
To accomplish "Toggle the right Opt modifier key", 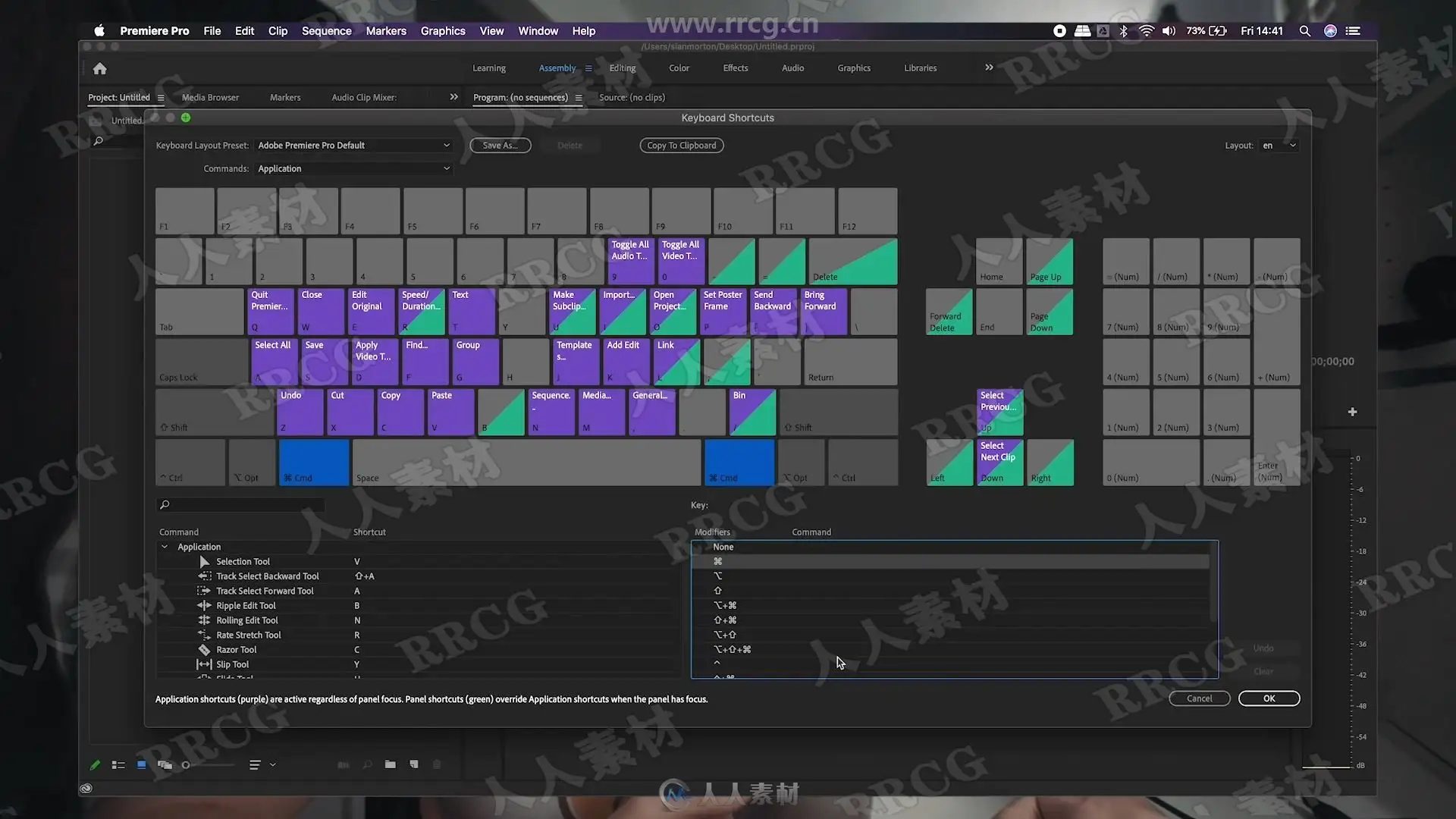I will pos(801,463).
